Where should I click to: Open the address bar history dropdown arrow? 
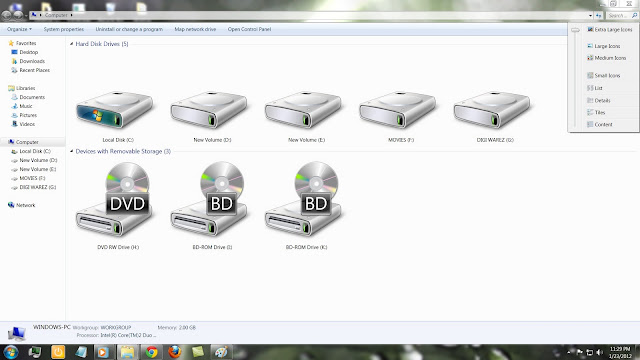coord(590,16)
